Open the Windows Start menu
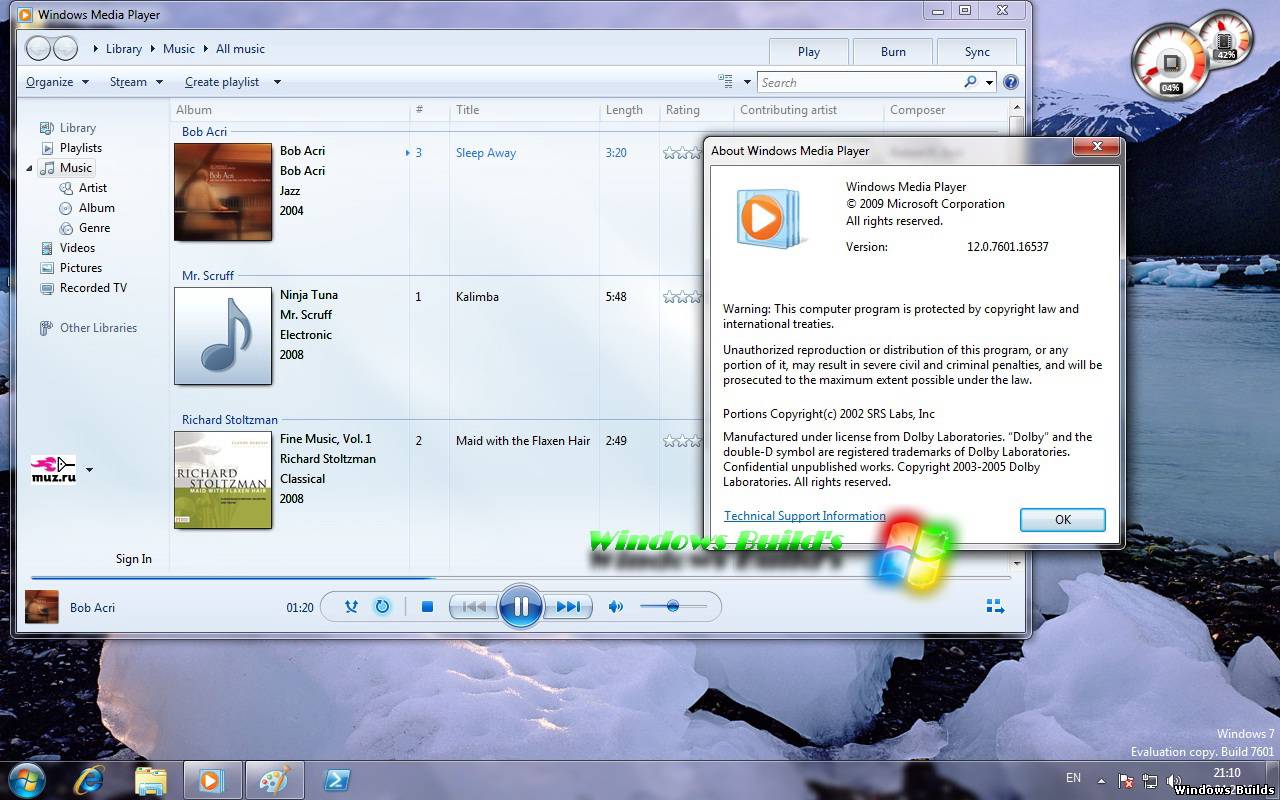The height and width of the screenshot is (800, 1280). coord(26,779)
